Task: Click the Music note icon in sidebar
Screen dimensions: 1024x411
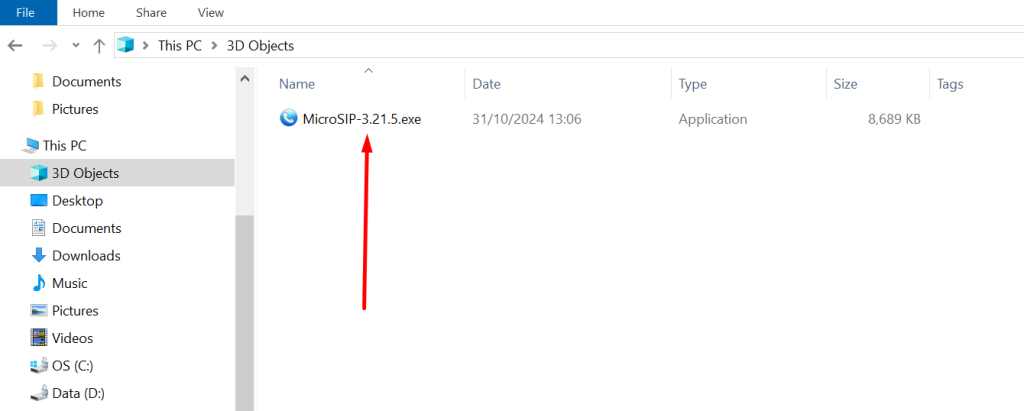Action: click(39, 283)
